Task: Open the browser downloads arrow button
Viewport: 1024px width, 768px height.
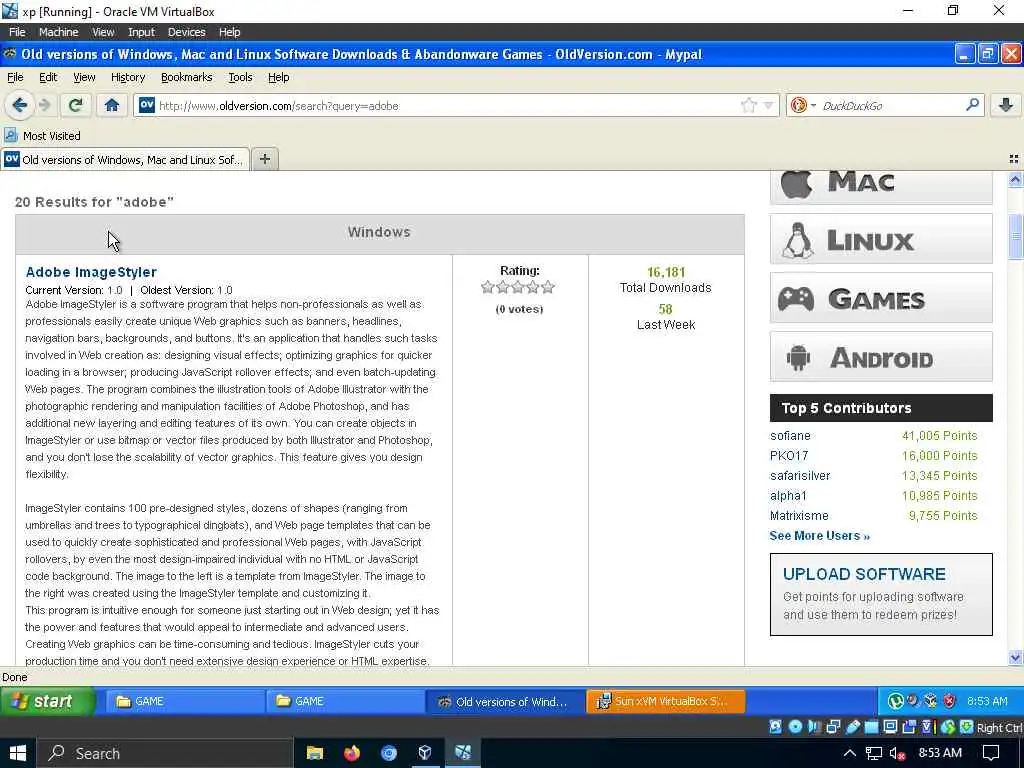Action: pyautogui.click(x=1006, y=105)
